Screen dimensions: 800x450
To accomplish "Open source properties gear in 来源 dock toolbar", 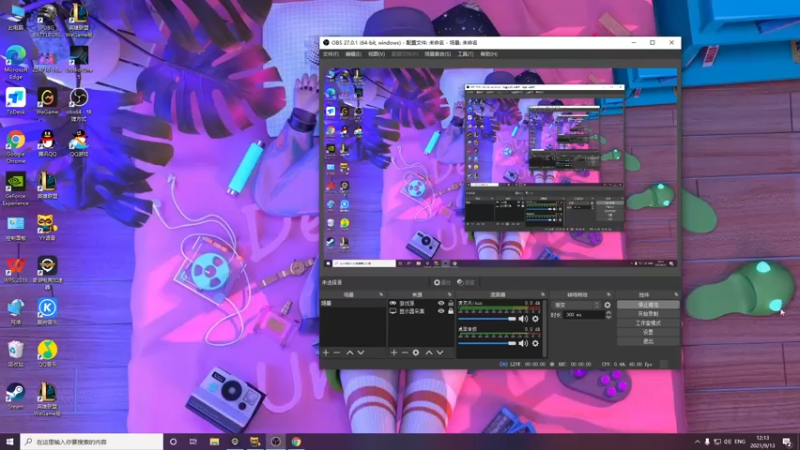I will [416, 353].
